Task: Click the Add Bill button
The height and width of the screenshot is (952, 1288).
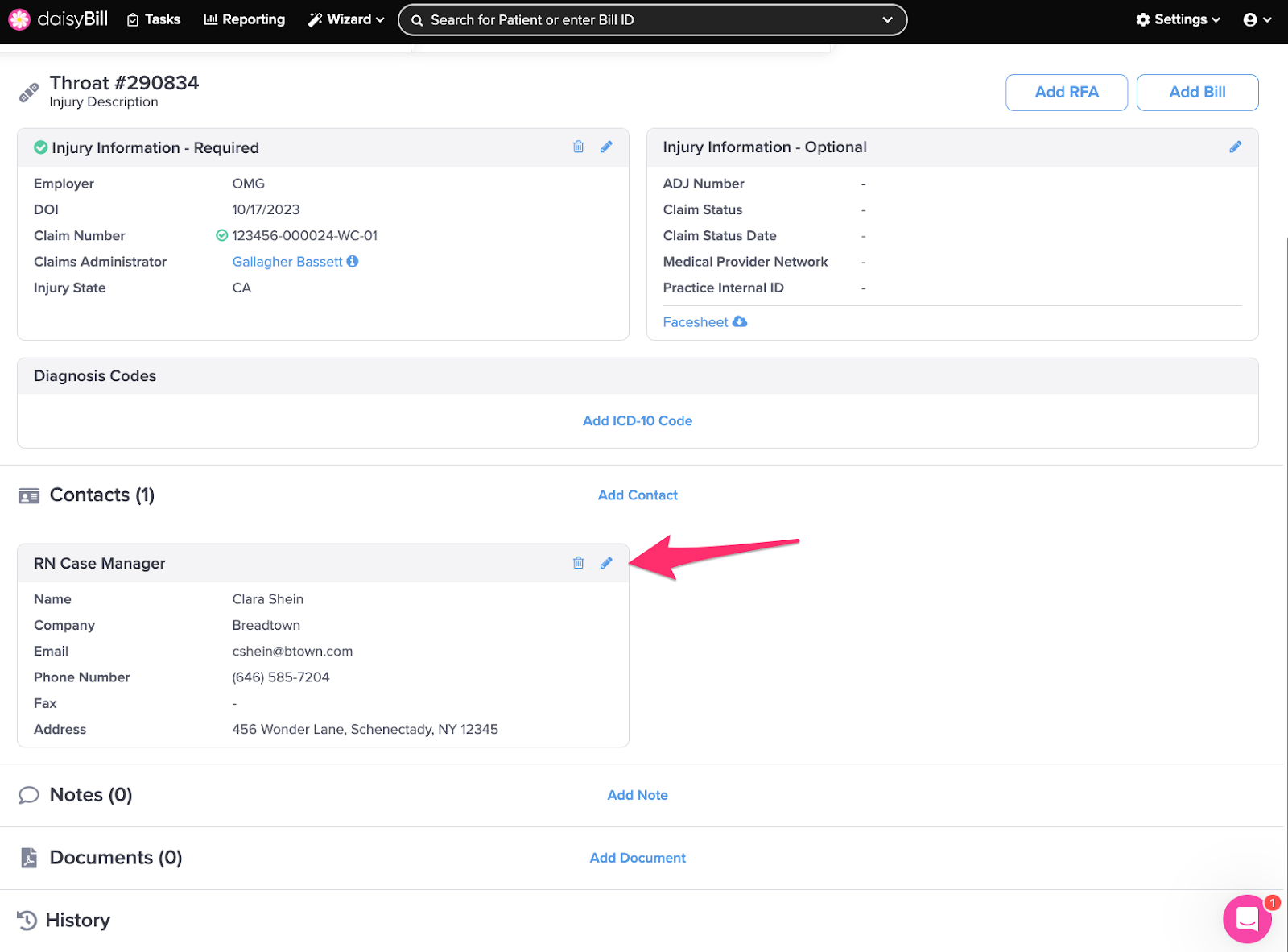Action: 1197,92
